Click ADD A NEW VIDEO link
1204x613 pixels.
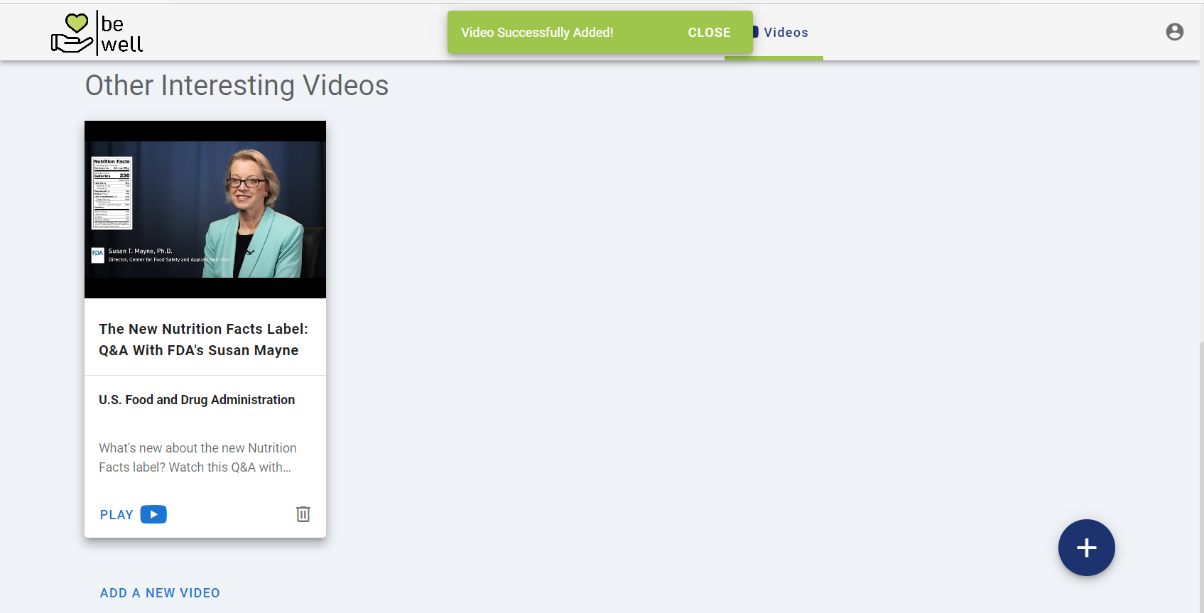click(x=160, y=593)
